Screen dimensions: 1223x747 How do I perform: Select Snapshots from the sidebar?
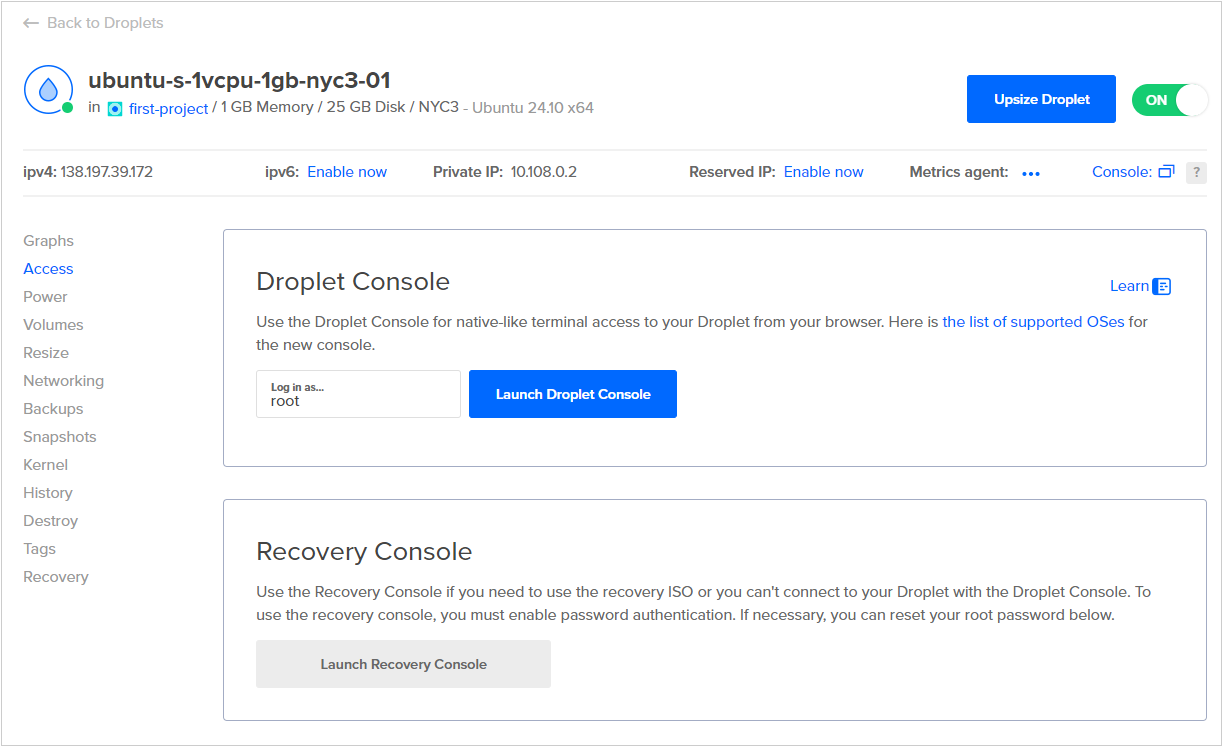[59, 436]
